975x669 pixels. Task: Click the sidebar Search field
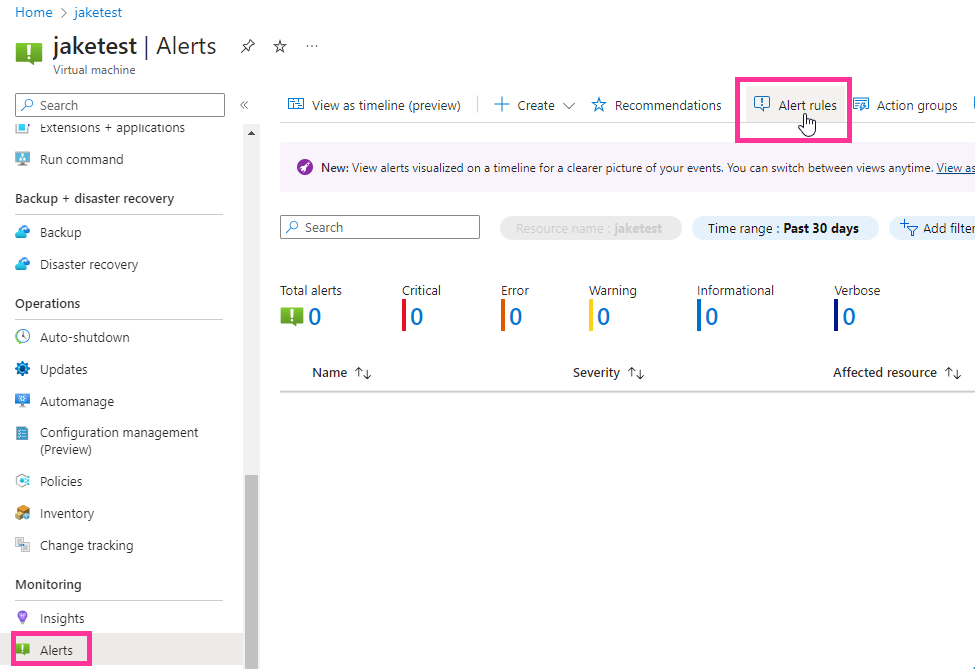coord(120,105)
